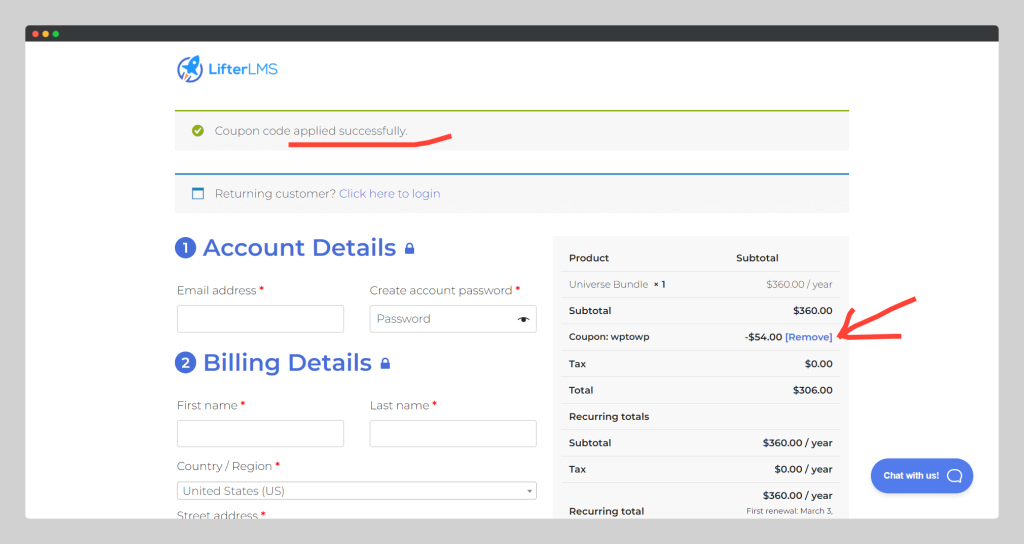Click the lock icon beside Account Details

pos(409,248)
